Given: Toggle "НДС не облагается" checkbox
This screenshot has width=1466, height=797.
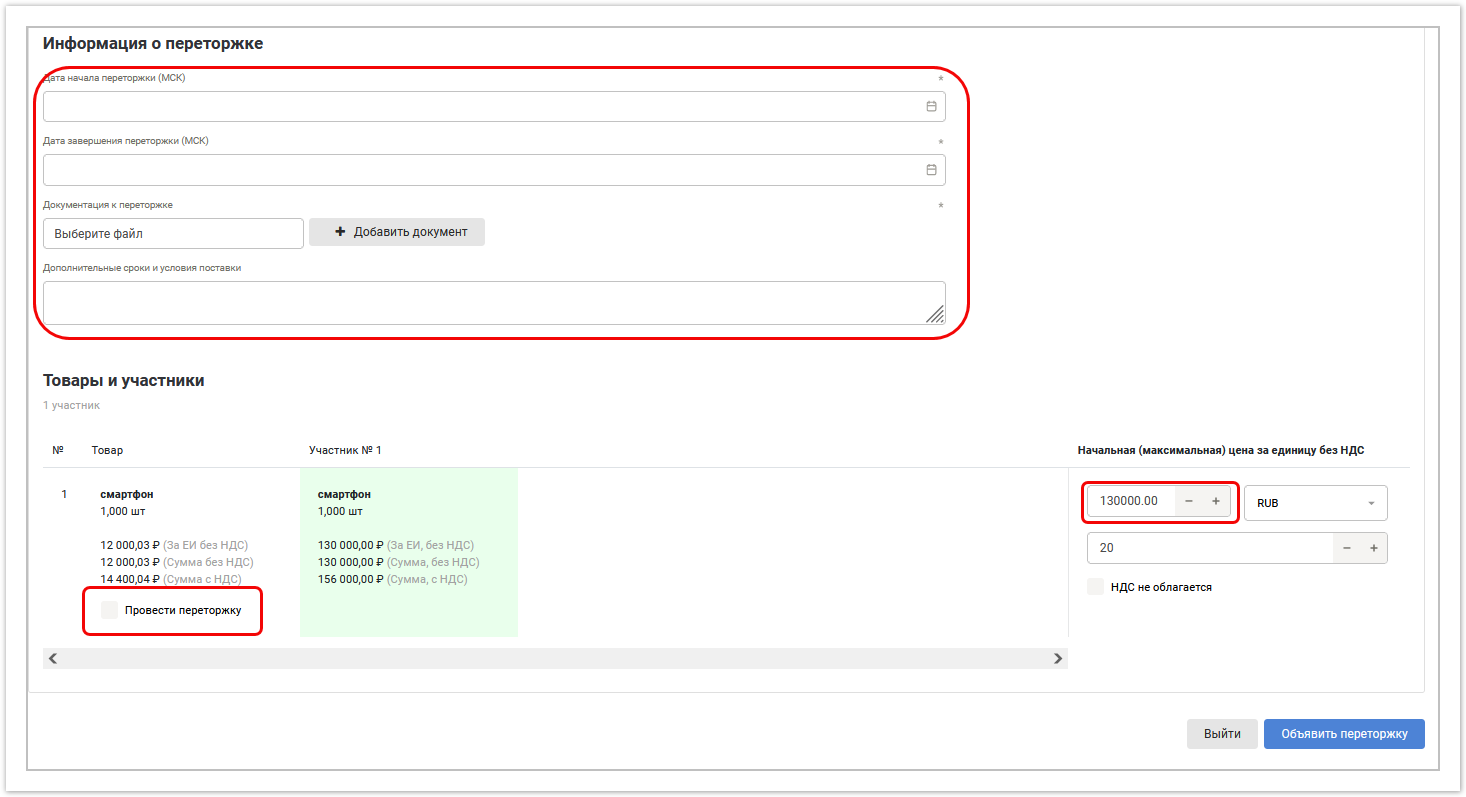Looking at the screenshot, I should (x=1096, y=587).
